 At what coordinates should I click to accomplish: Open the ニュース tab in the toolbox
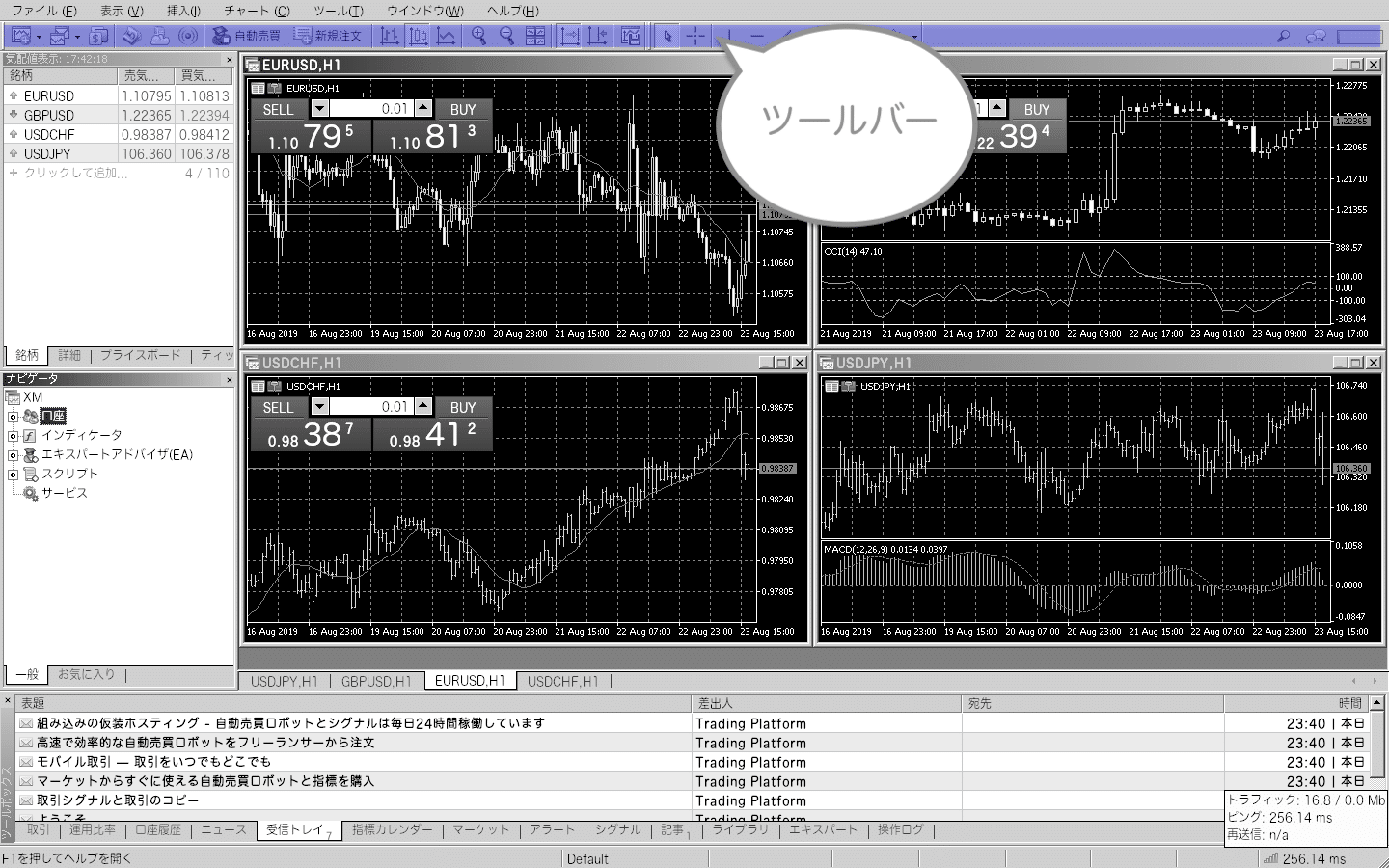tap(224, 830)
